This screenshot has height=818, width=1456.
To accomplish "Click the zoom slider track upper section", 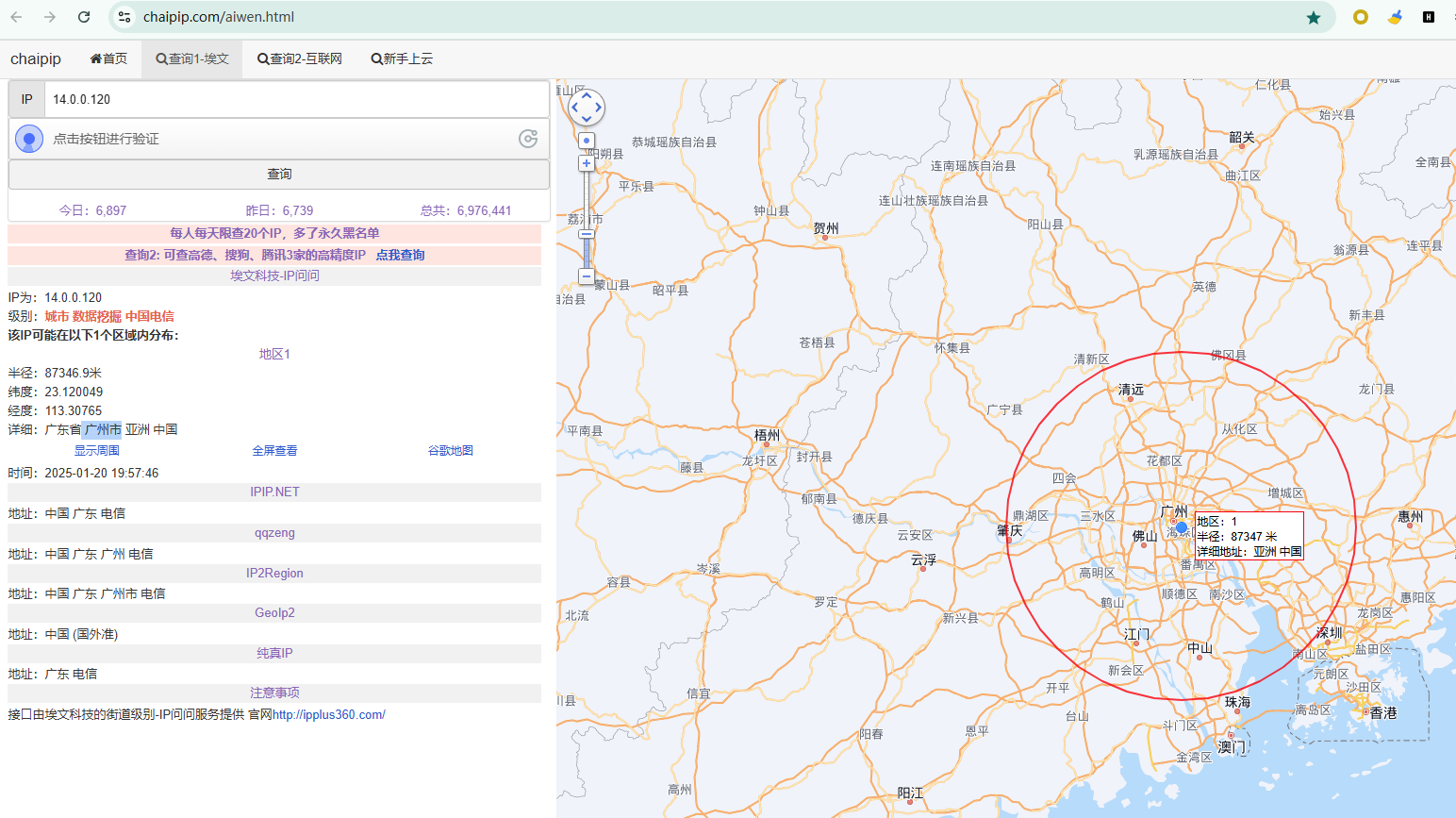I will (x=587, y=200).
